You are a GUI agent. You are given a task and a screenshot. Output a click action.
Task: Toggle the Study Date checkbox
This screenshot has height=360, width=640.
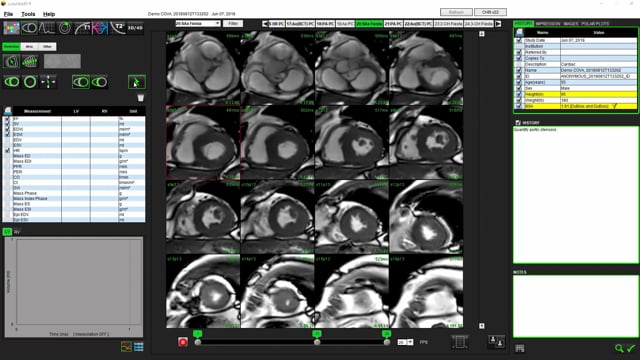[519, 40]
